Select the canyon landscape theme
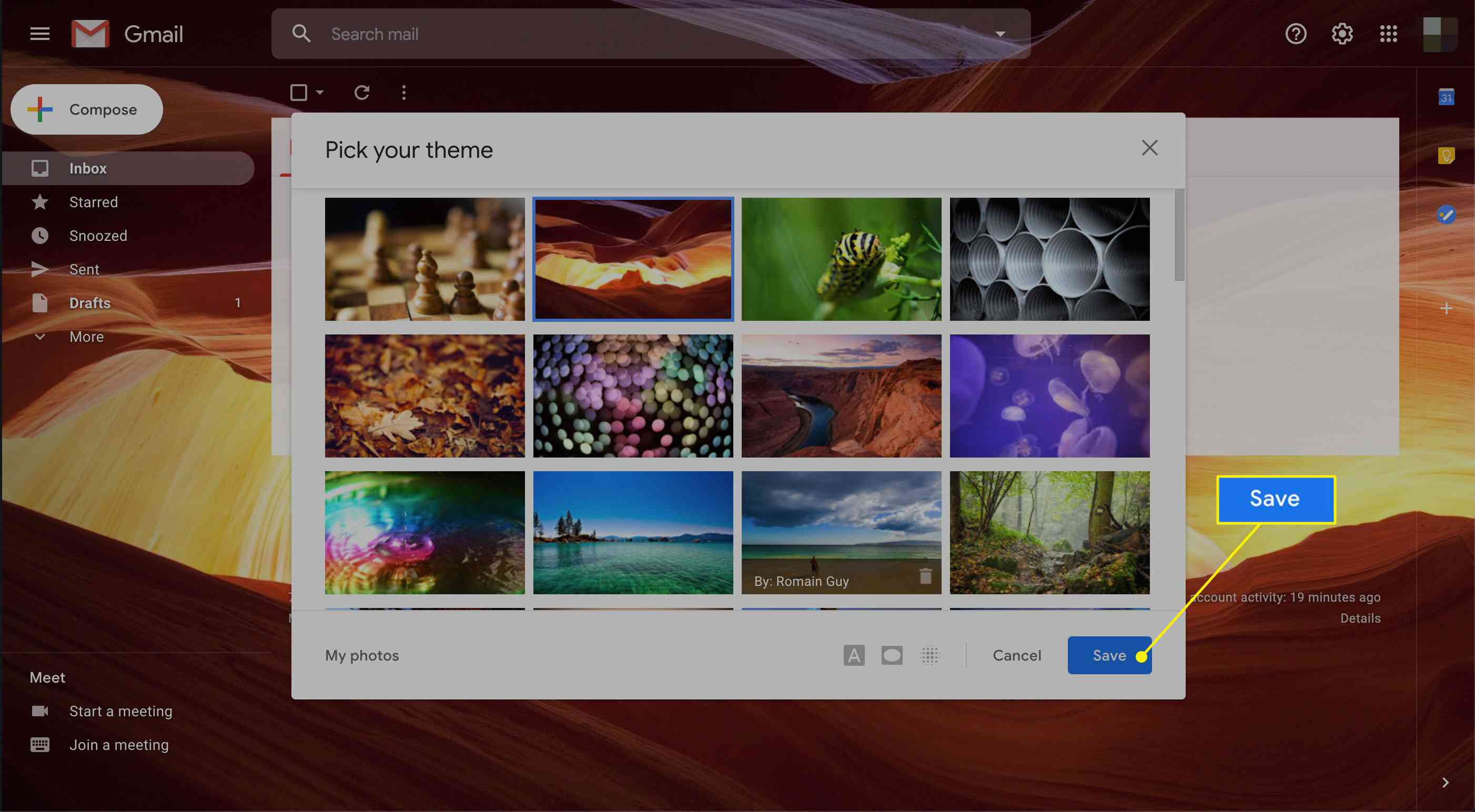This screenshot has width=1475, height=812. tap(841, 395)
